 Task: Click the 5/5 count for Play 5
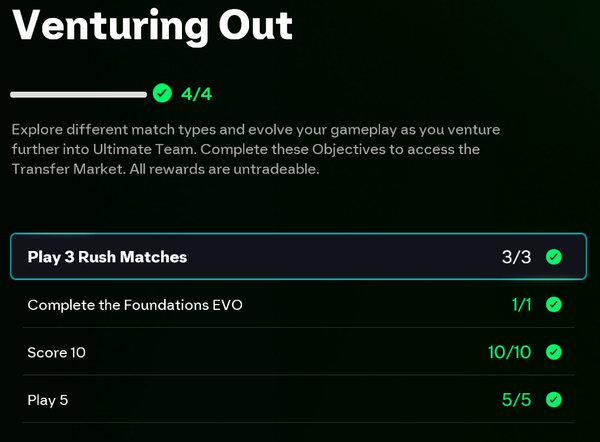517,400
